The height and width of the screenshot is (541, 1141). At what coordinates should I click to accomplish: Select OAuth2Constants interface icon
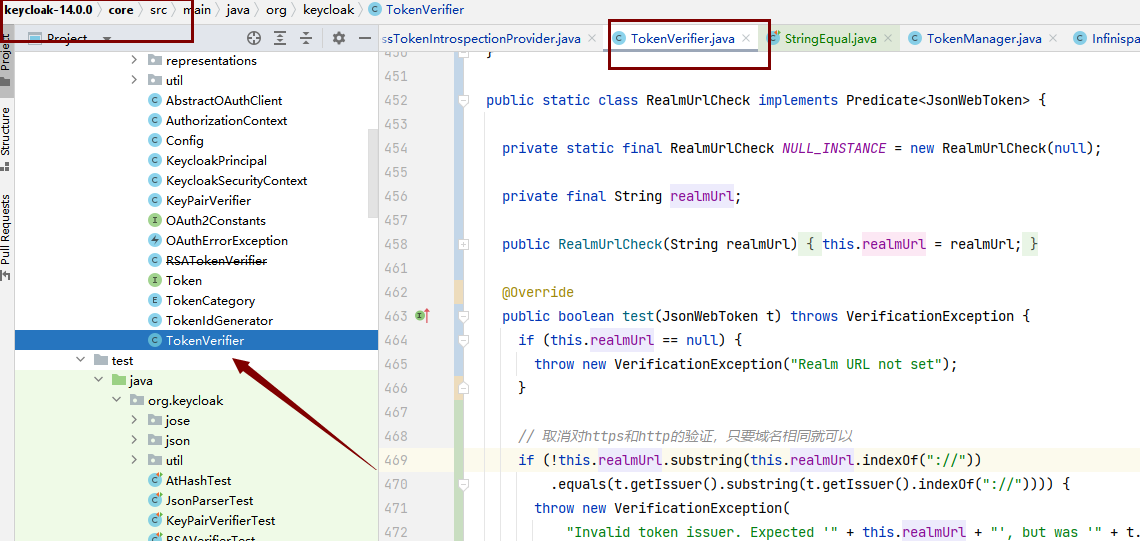click(x=154, y=221)
